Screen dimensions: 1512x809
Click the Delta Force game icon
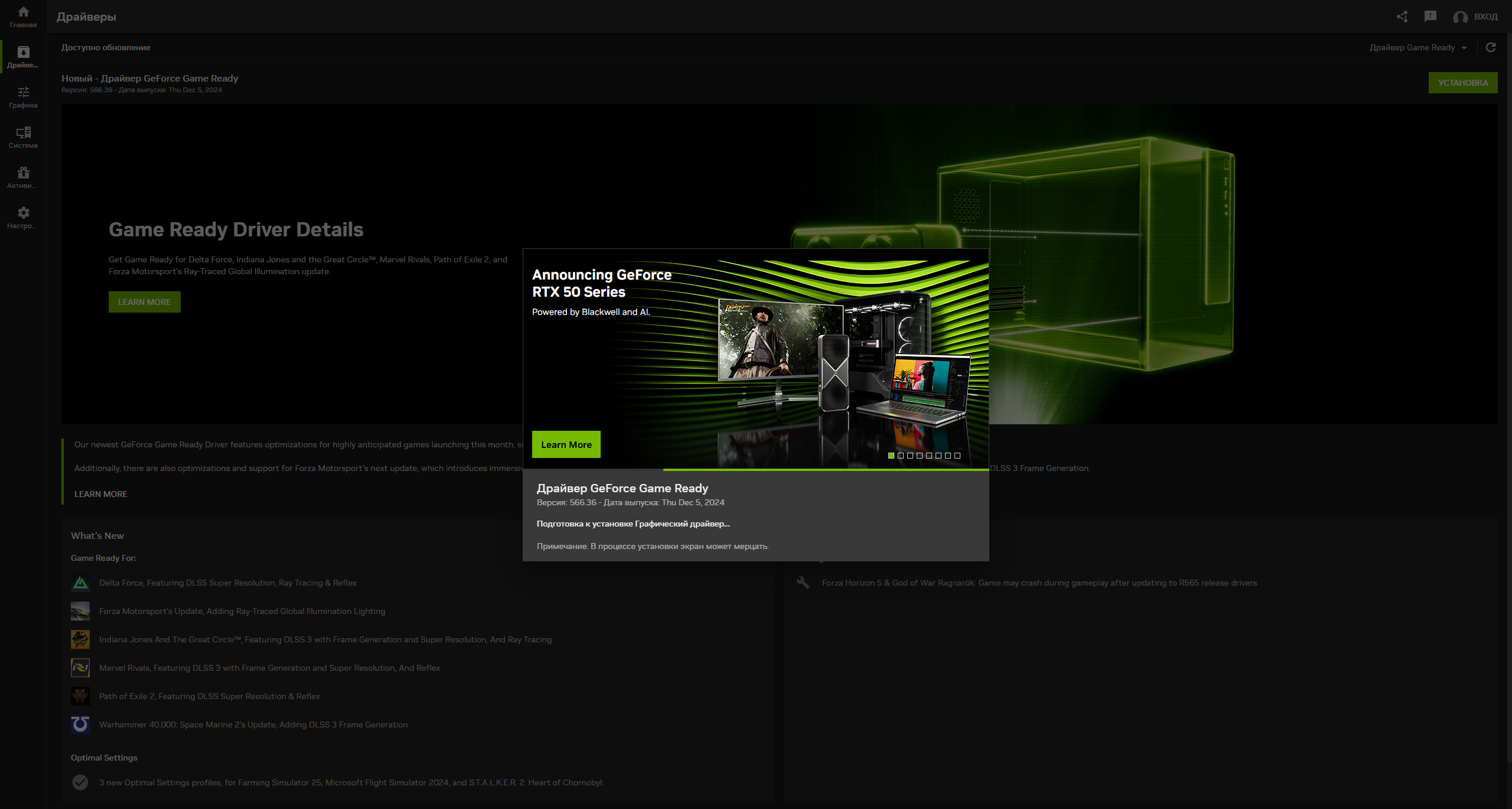[x=80, y=583]
